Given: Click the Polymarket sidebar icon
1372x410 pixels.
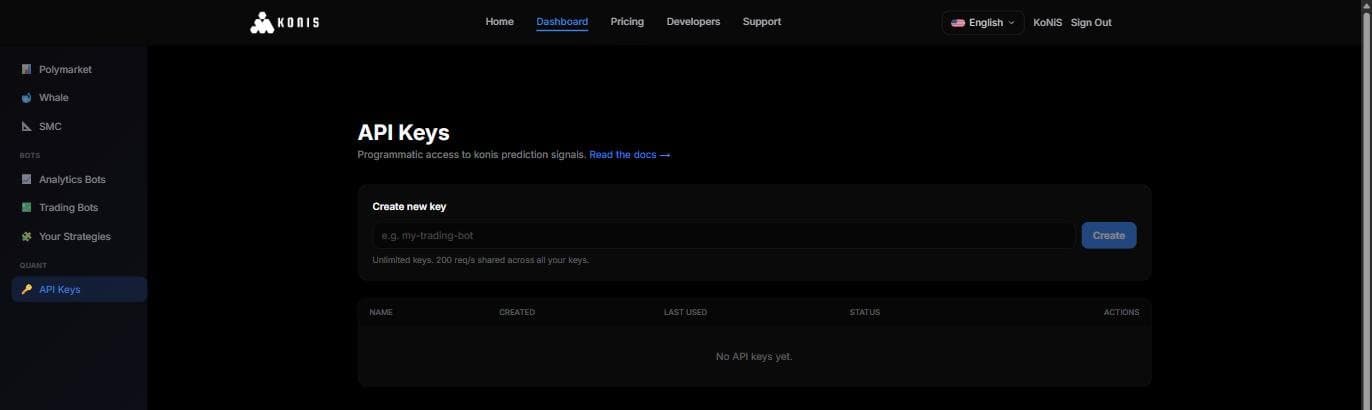Looking at the screenshot, I should (x=27, y=69).
